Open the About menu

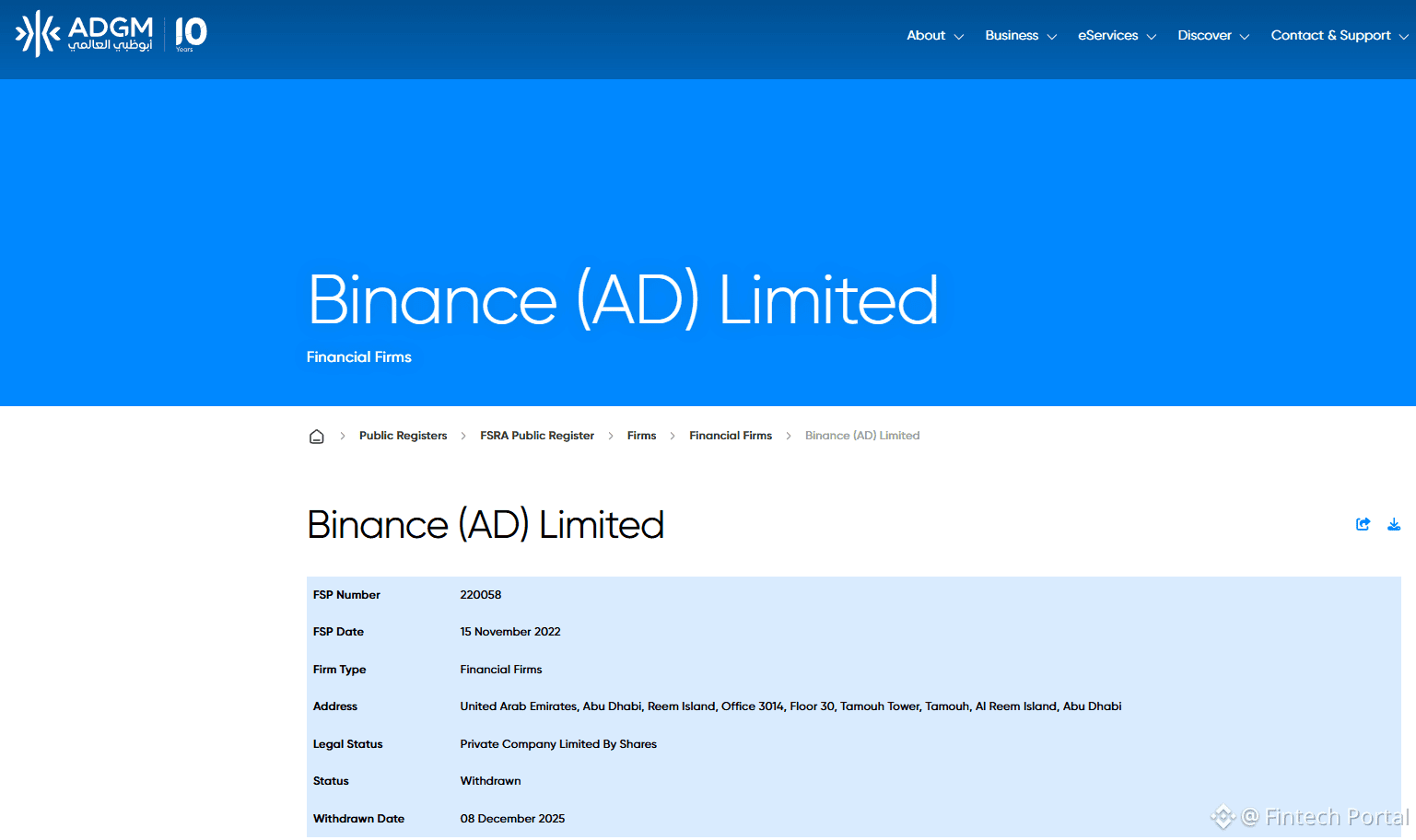[926, 36]
